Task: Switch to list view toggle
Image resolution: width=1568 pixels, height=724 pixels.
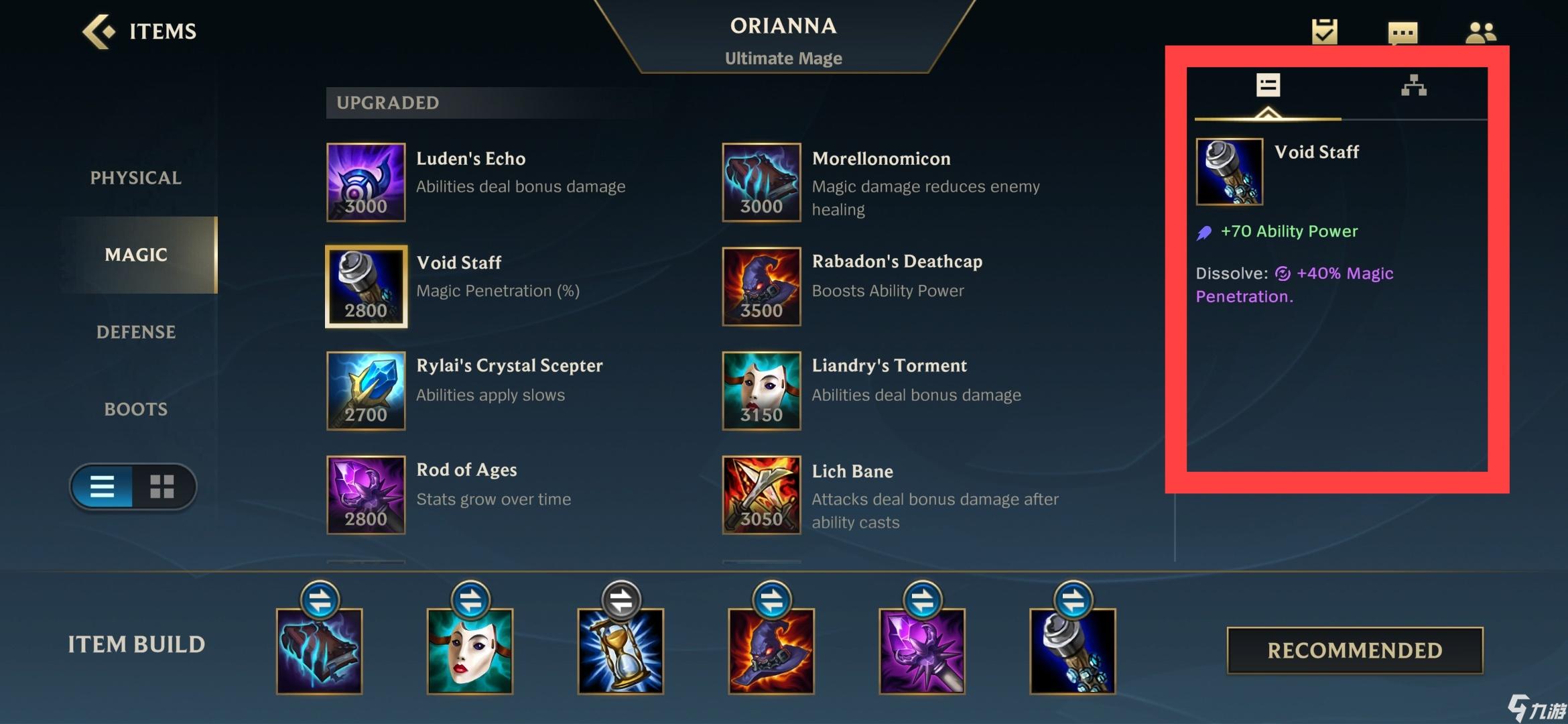Action: click(103, 486)
